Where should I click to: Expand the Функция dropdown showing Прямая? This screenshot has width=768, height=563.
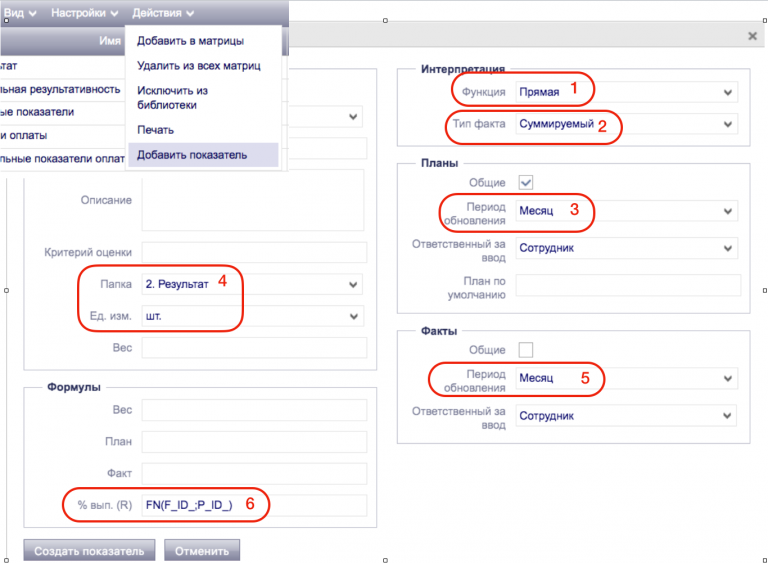pos(626,92)
